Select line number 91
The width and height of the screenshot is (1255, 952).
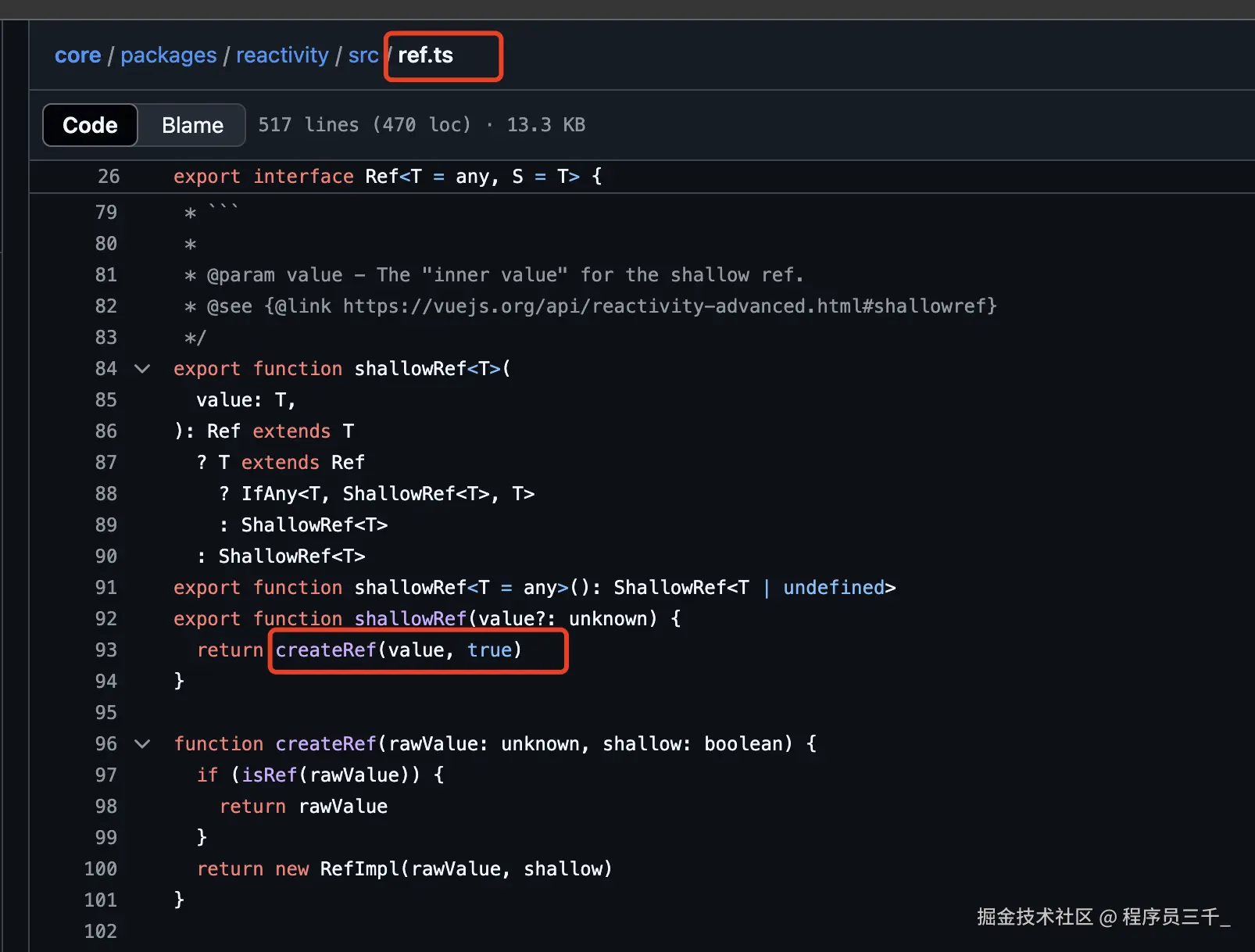click(106, 588)
